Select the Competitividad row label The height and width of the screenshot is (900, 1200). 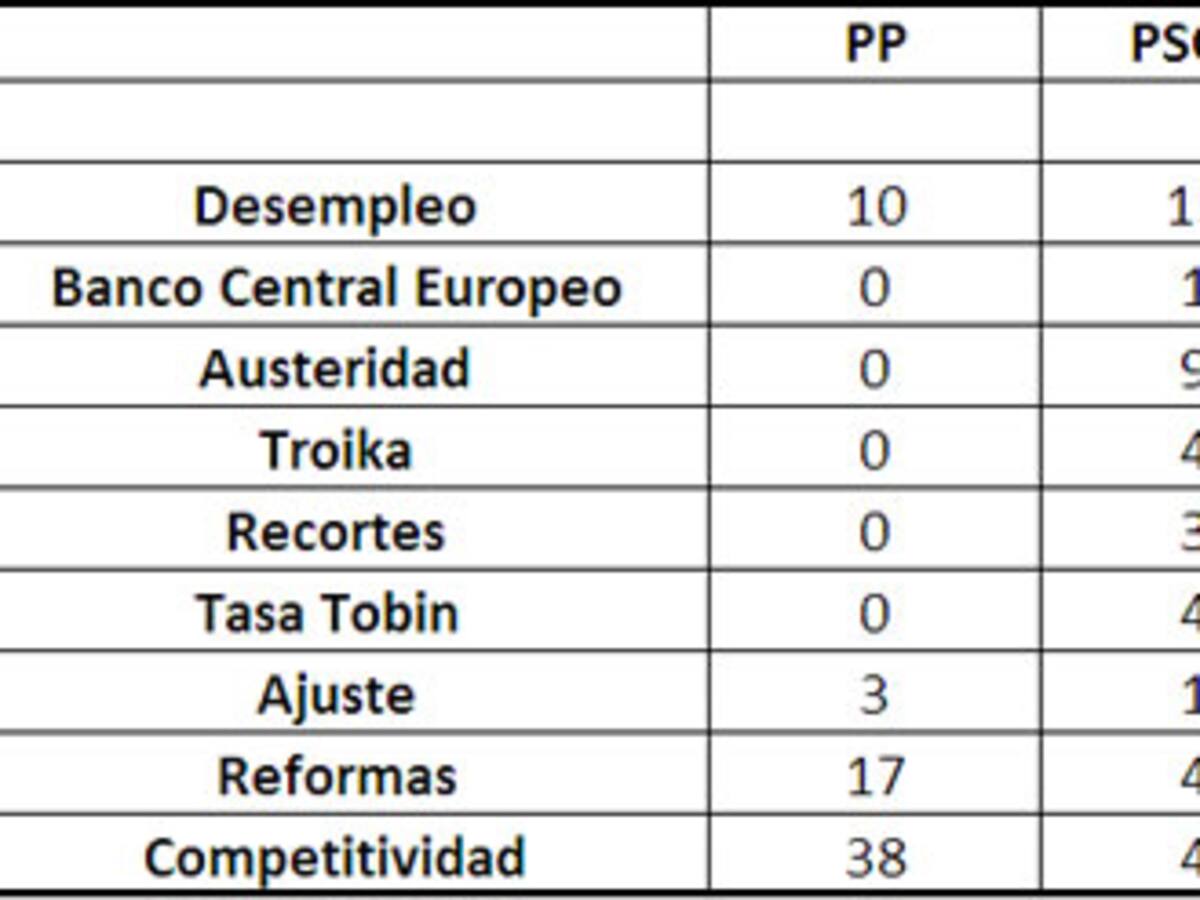coord(335,857)
